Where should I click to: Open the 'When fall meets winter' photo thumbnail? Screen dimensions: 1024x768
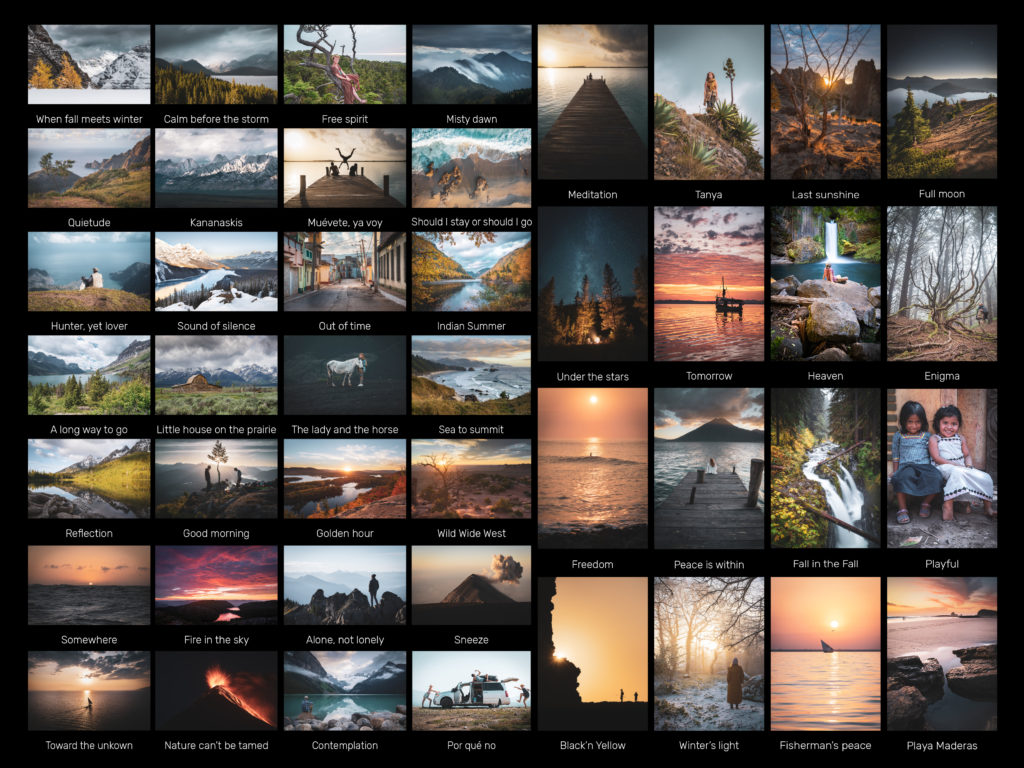tap(89, 64)
